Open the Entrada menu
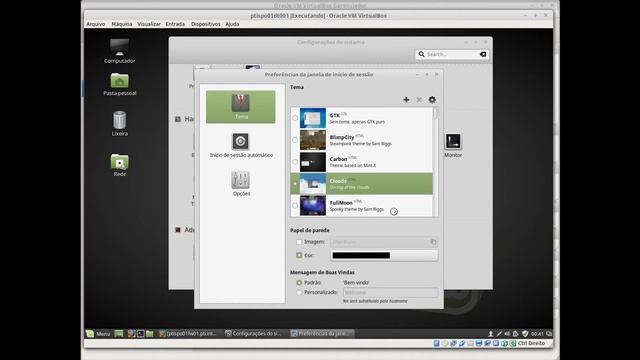Viewport: 640px width, 360px height. (x=175, y=24)
